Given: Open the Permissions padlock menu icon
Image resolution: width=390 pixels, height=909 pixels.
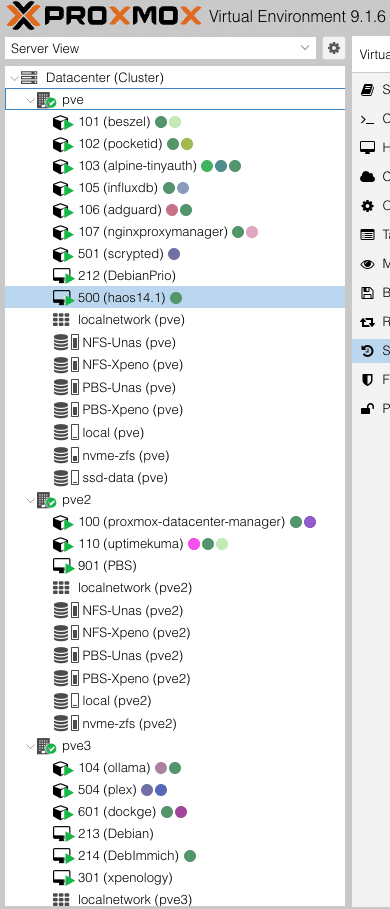Looking at the screenshot, I should [367, 409].
